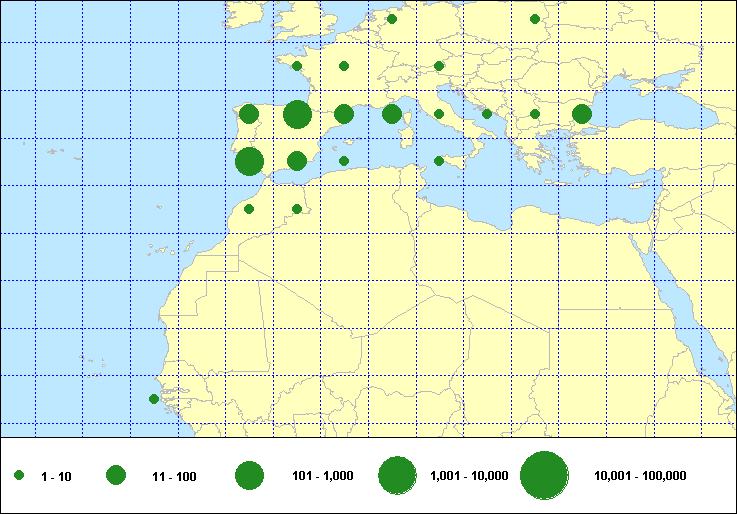Select the marker near the Black Sea coast
Viewport: 737px width, 514px height.
tap(582, 114)
